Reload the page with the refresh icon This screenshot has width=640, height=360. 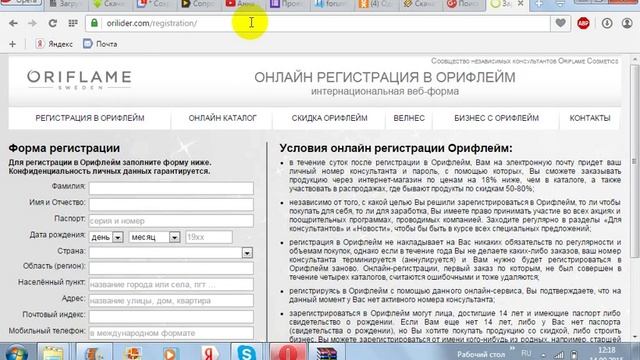53,23
